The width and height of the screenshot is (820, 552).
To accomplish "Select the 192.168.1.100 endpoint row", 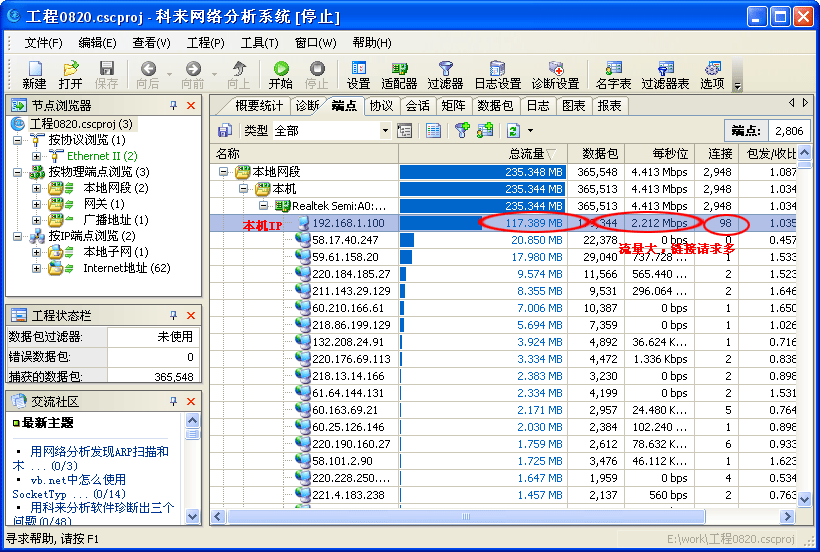I will [x=503, y=223].
